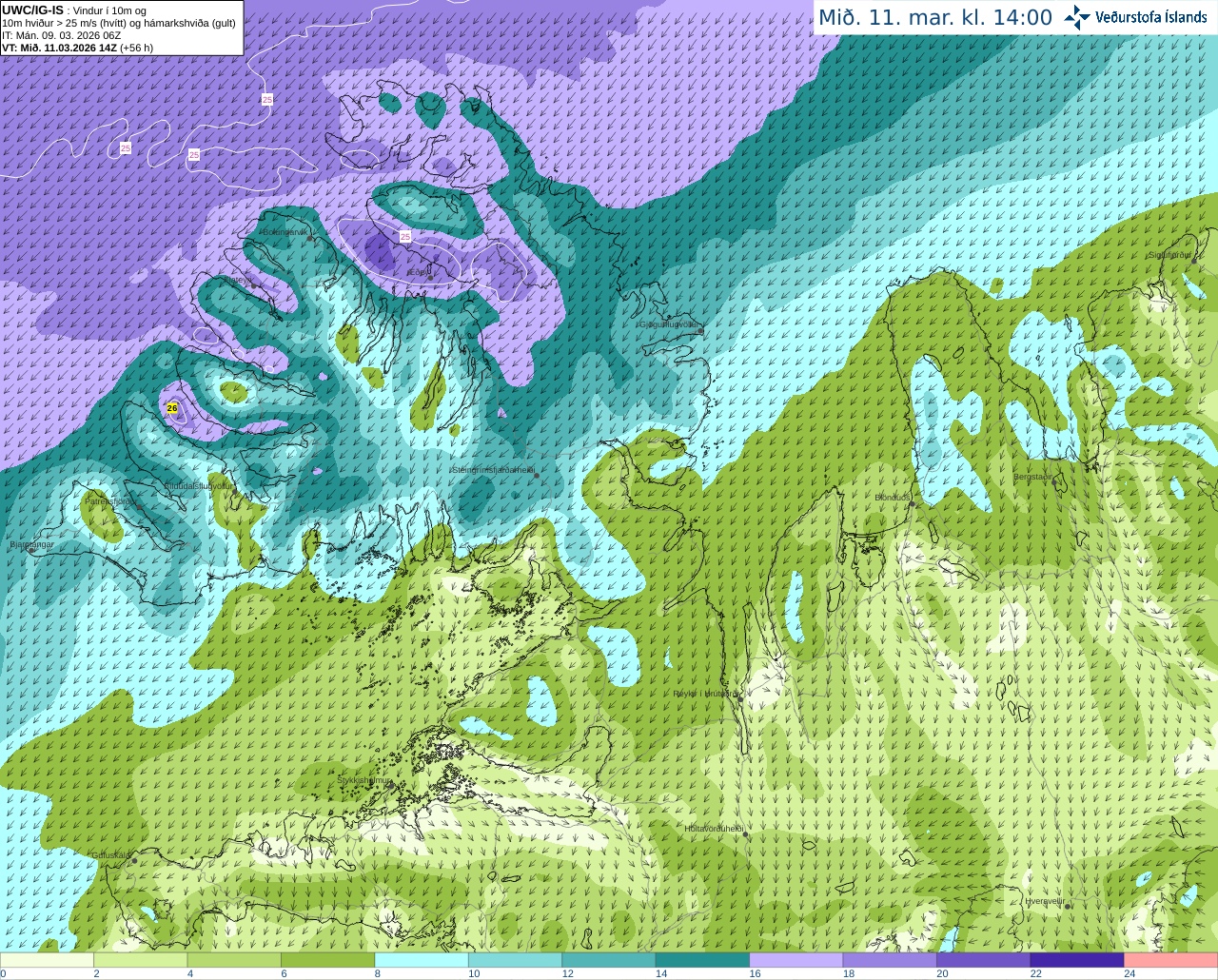
Task: Click the 8–10 m/s light cyan legend swatch
Action: coord(422,960)
